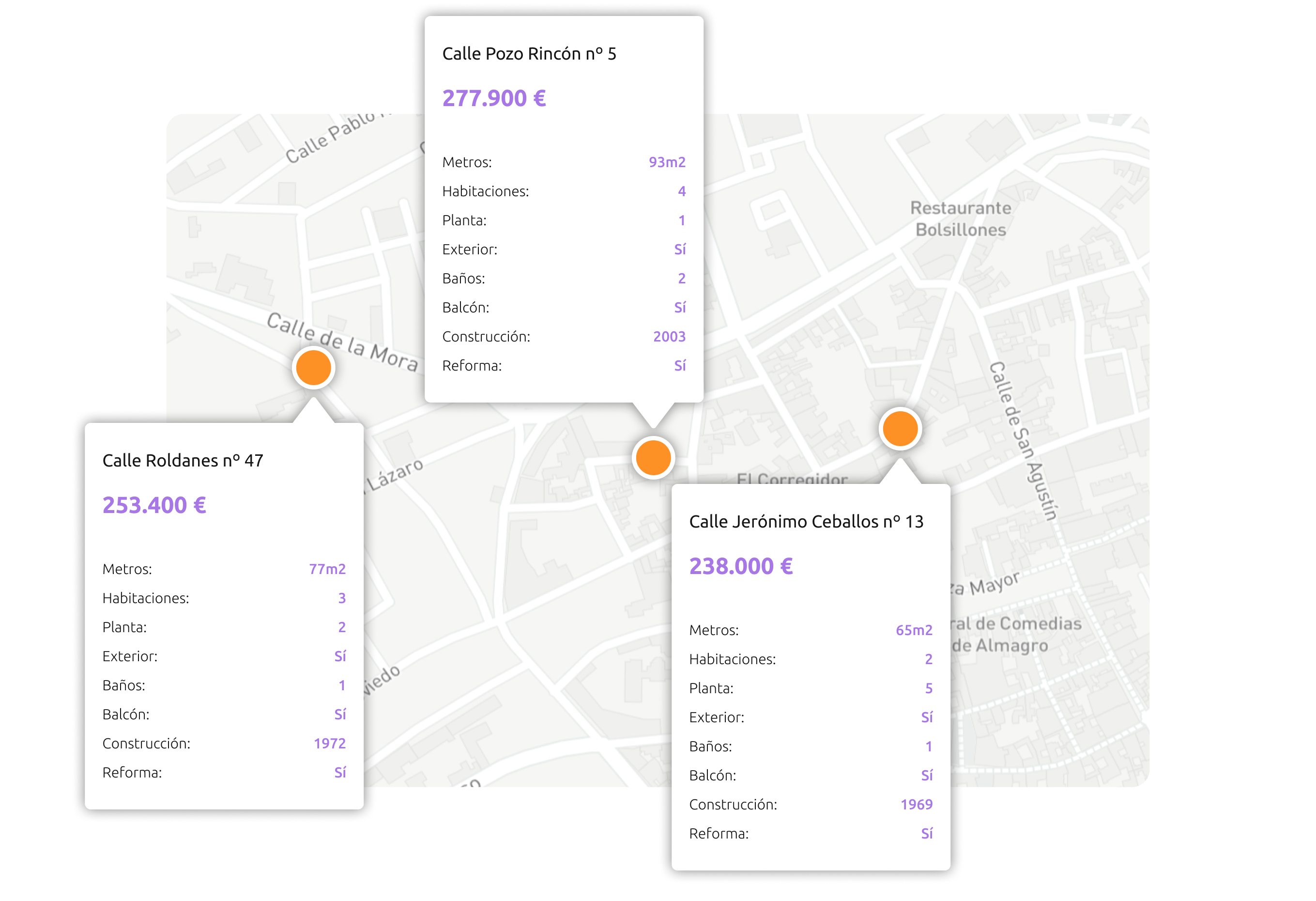This screenshot has width=1316, height=901.
Task: Click the Habitaciones row in the Pozo Rincón card
Action: [485, 191]
